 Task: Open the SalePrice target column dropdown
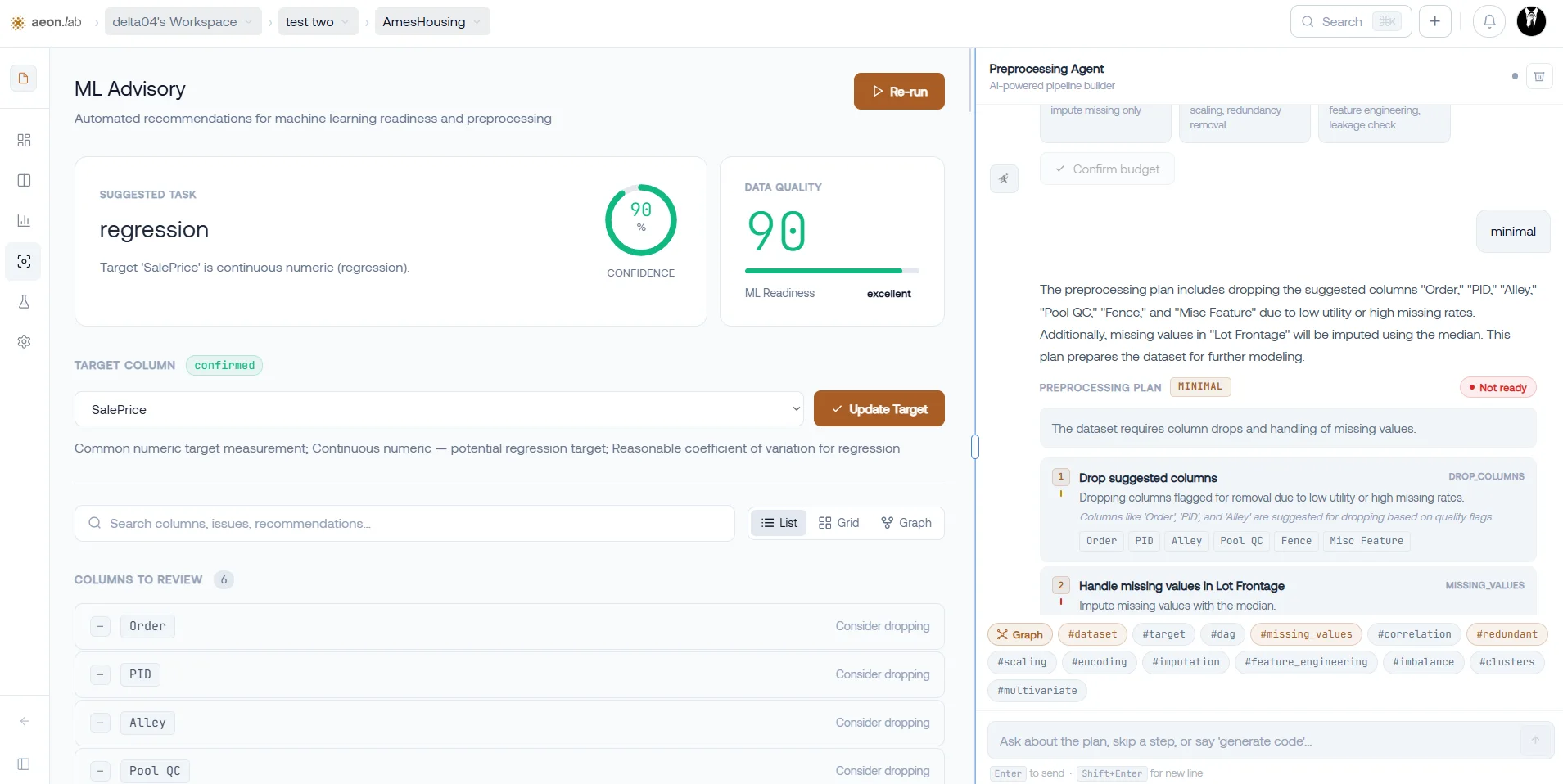point(439,409)
